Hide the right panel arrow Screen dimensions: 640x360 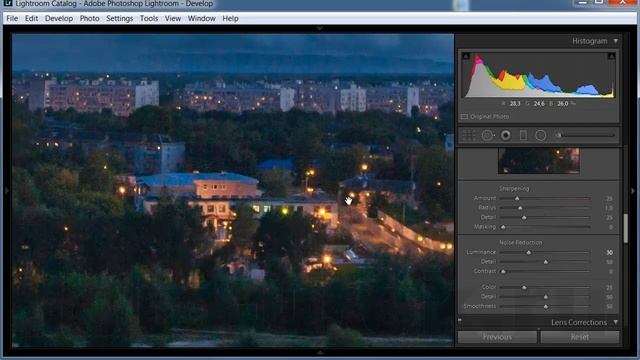coord(633,190)
